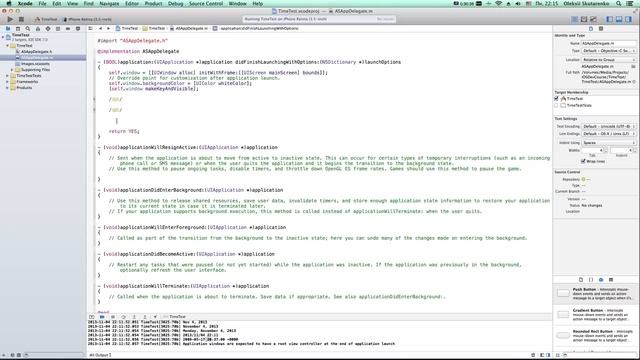
Task: Open the Source Control menu
Action: click(206, 3)
